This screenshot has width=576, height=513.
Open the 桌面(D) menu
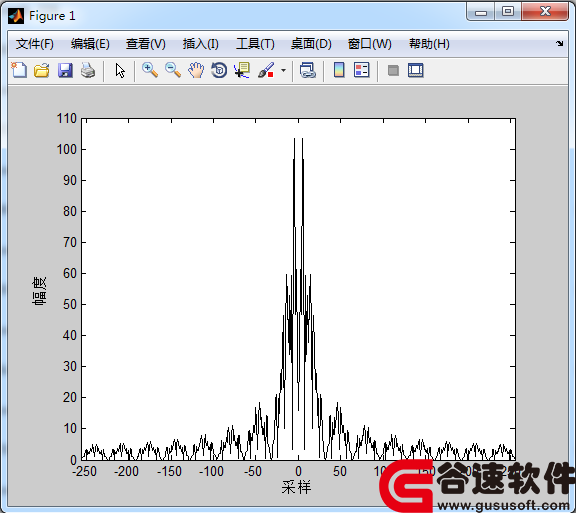click(x=311, y=44)
